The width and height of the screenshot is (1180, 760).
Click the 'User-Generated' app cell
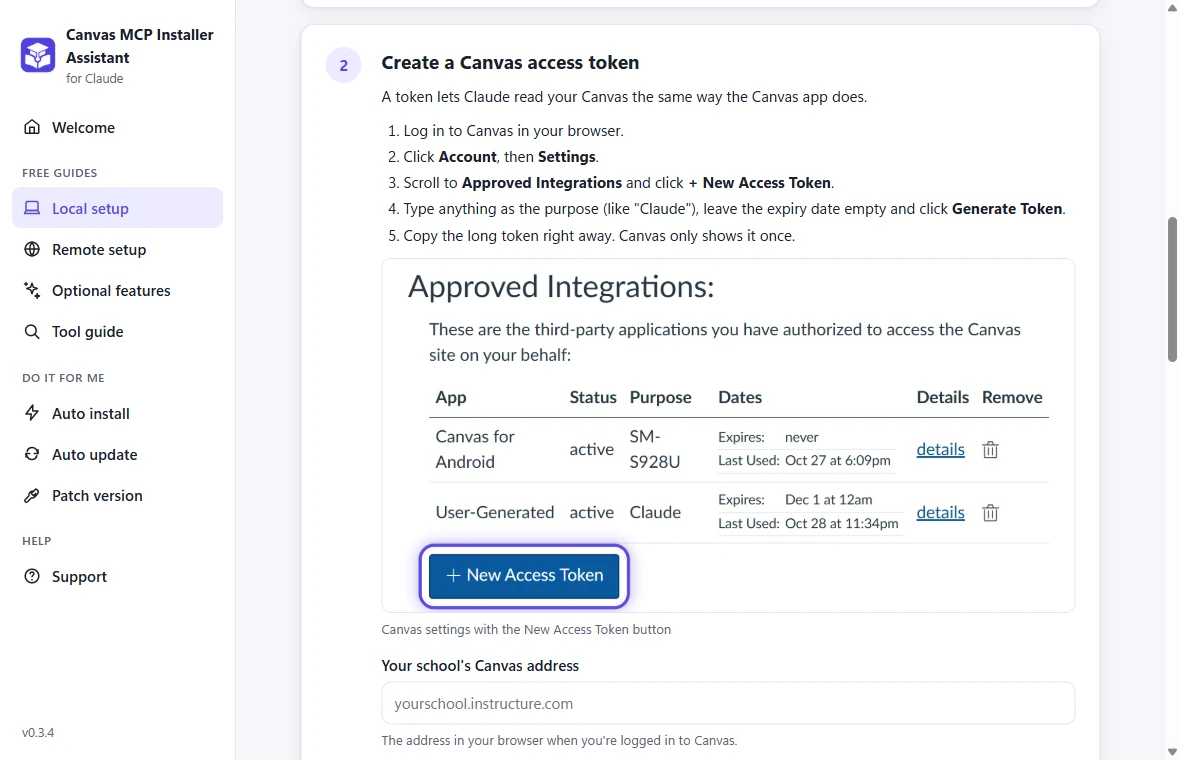click(494, 512)
